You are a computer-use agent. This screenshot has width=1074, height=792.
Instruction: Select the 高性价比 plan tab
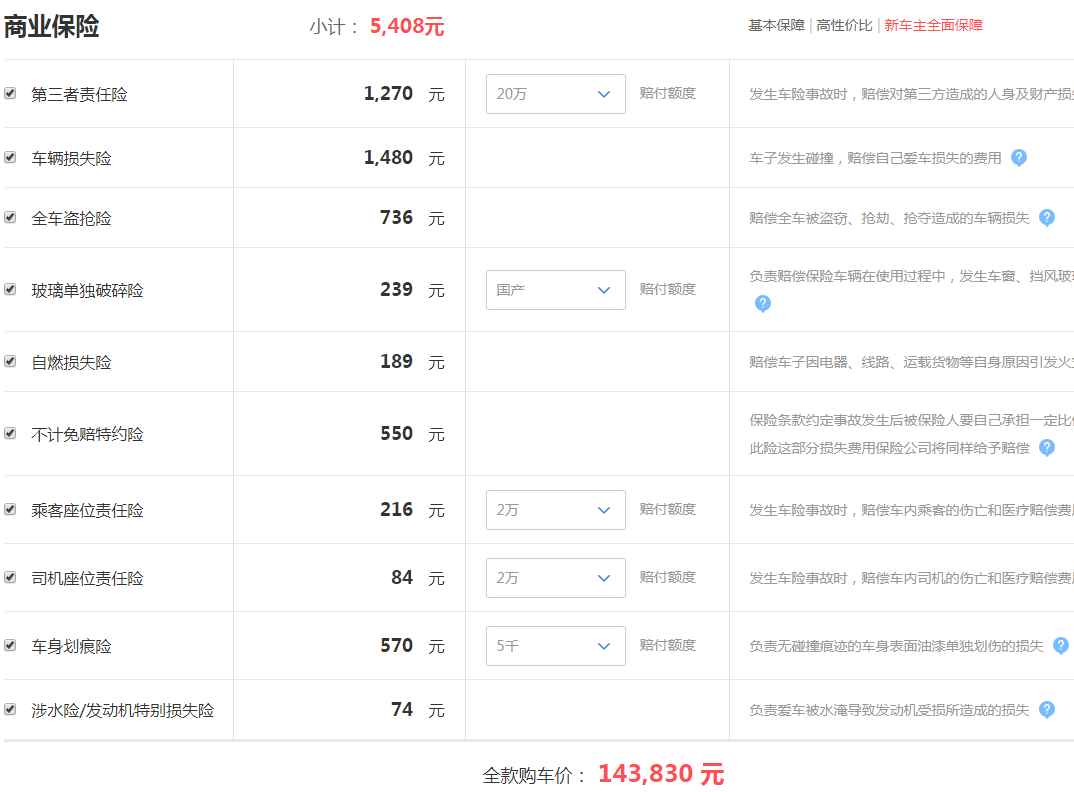click(844, 25)
